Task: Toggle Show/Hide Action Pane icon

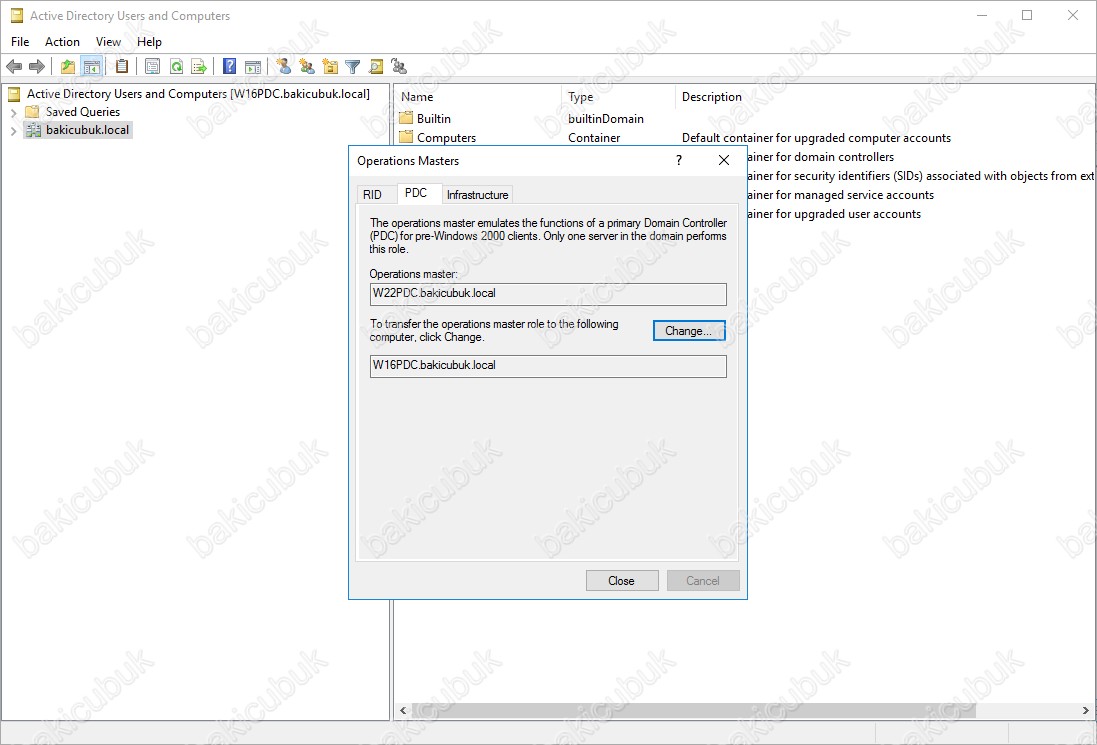Action: (253, 66)
